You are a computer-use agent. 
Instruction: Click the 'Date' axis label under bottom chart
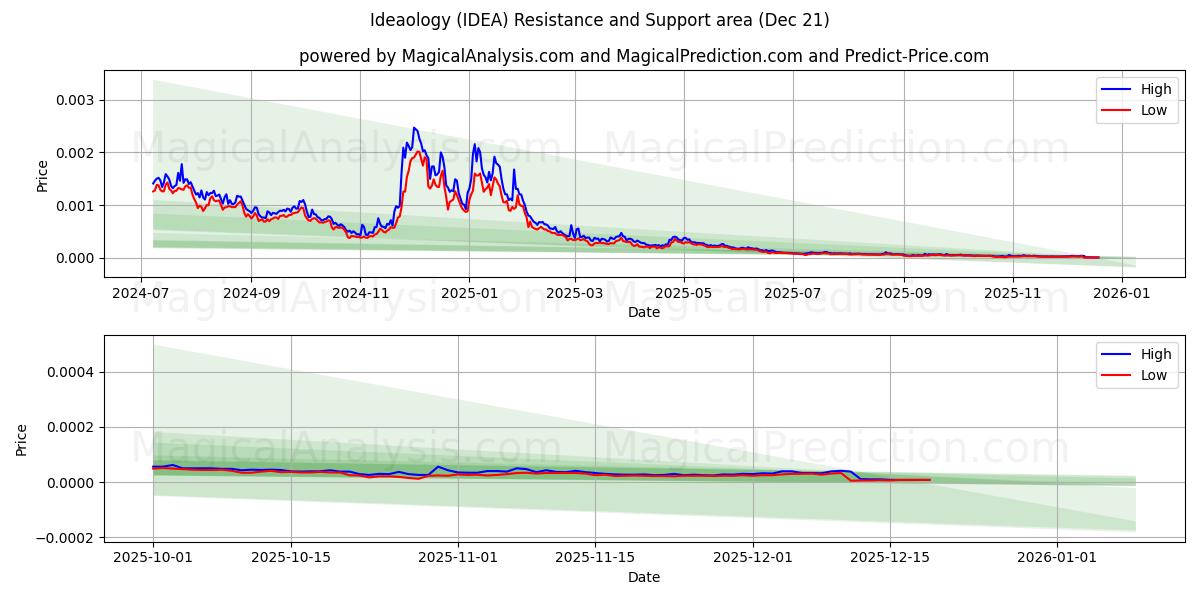click(x=644, y=577)
